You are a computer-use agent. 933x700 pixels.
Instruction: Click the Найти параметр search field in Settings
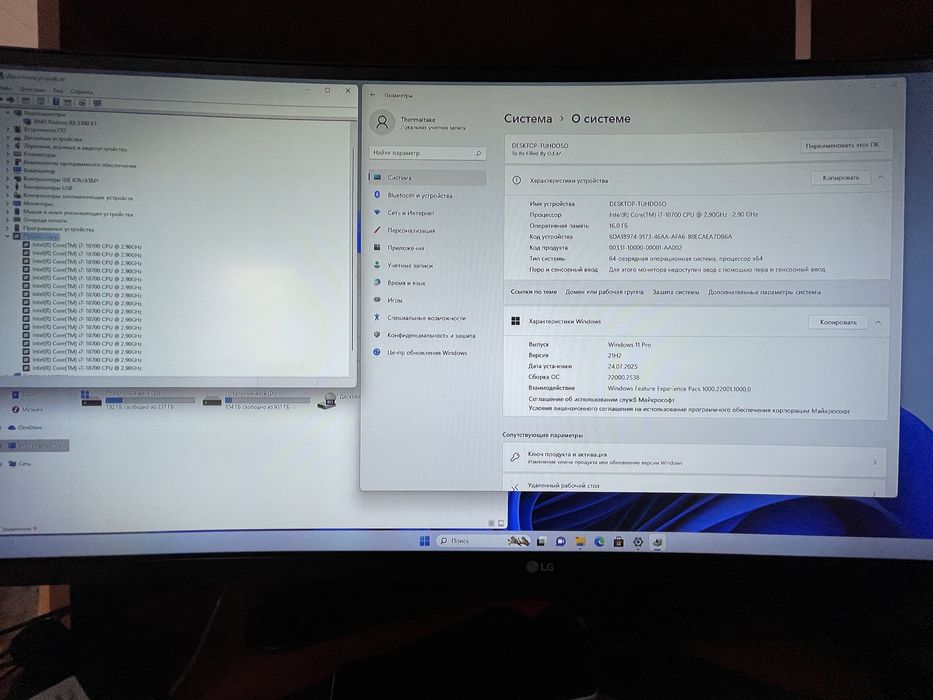click(427, 153)
